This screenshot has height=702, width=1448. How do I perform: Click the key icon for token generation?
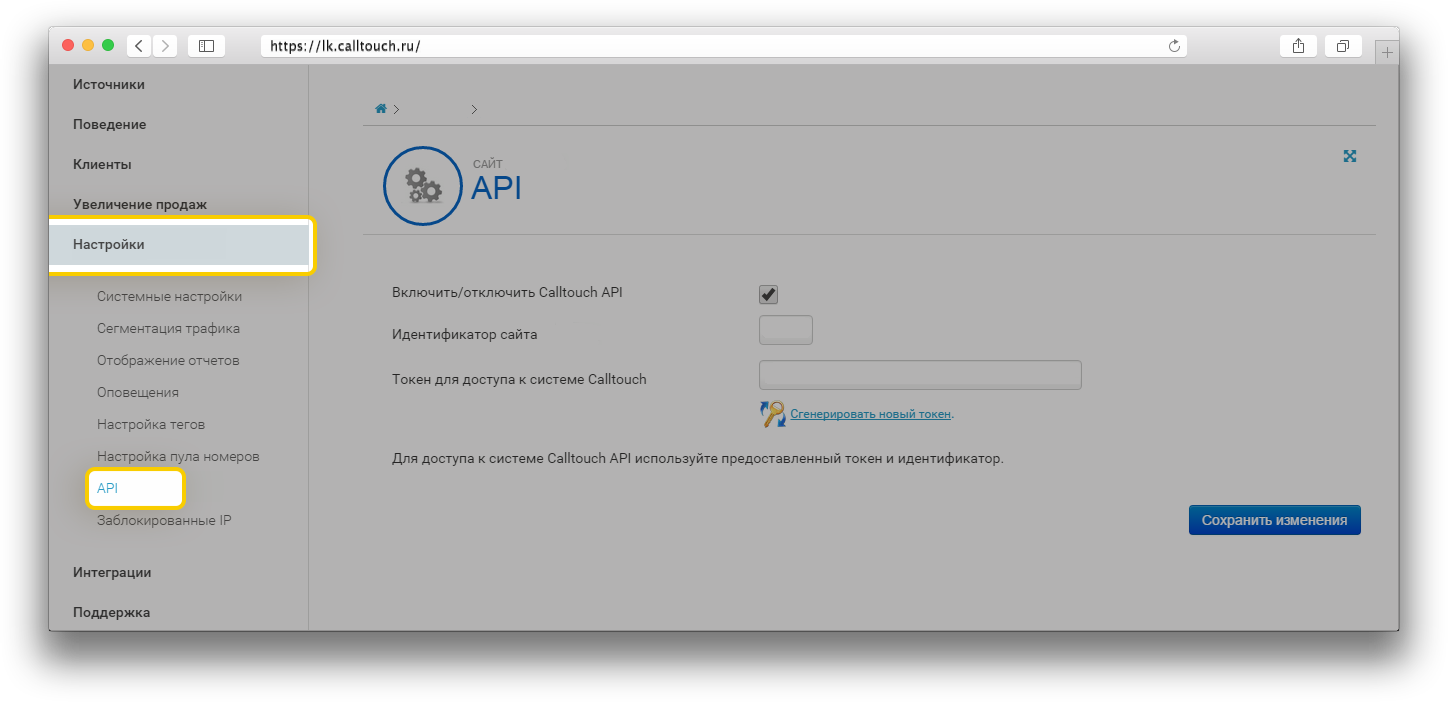click(x=773, y=414)
